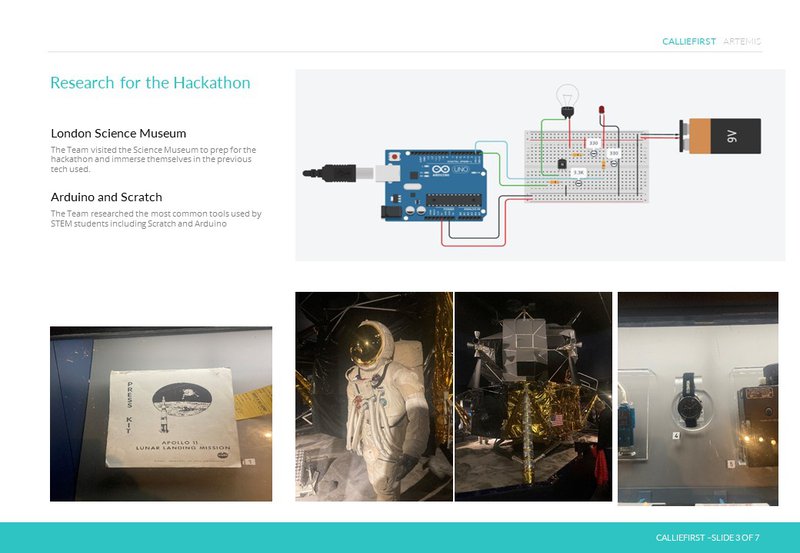Click the Arduino red reset button
Viewport: 800px width, 553px height.
396,158
